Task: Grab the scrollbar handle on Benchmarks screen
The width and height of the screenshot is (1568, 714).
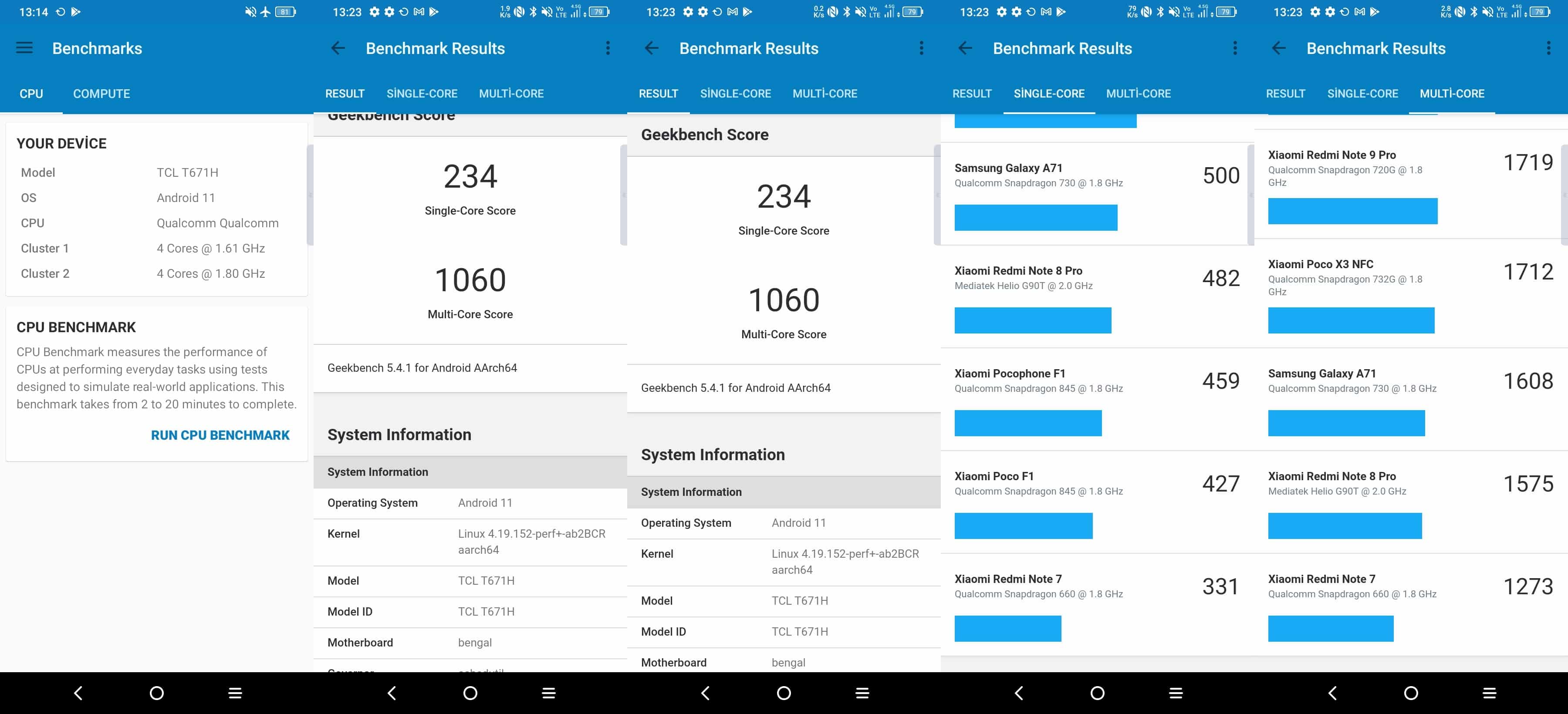Action: pos(310,195)
